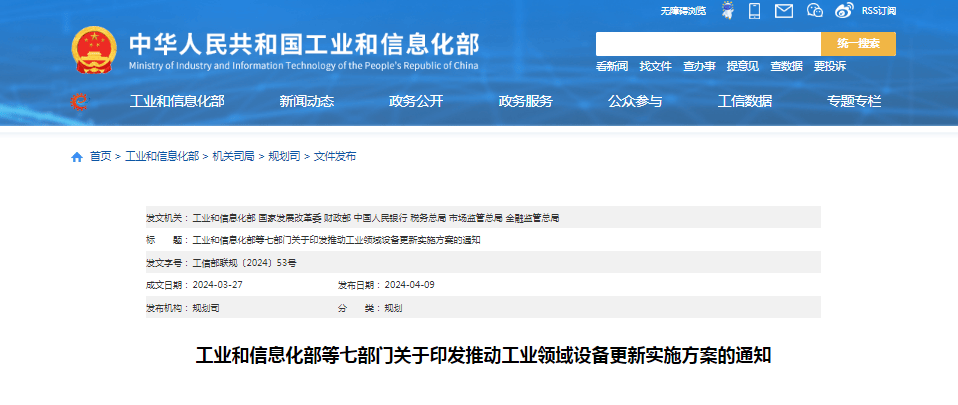
Task: Click the home icon in breadcrumb
Action: pos(77,157)
